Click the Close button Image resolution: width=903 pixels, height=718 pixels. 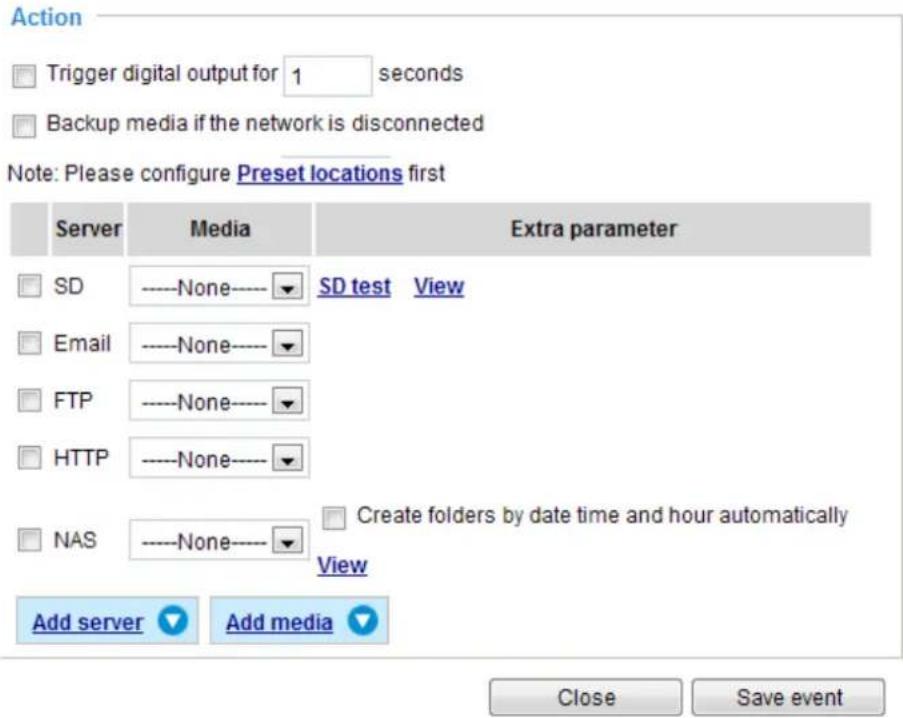586,697
